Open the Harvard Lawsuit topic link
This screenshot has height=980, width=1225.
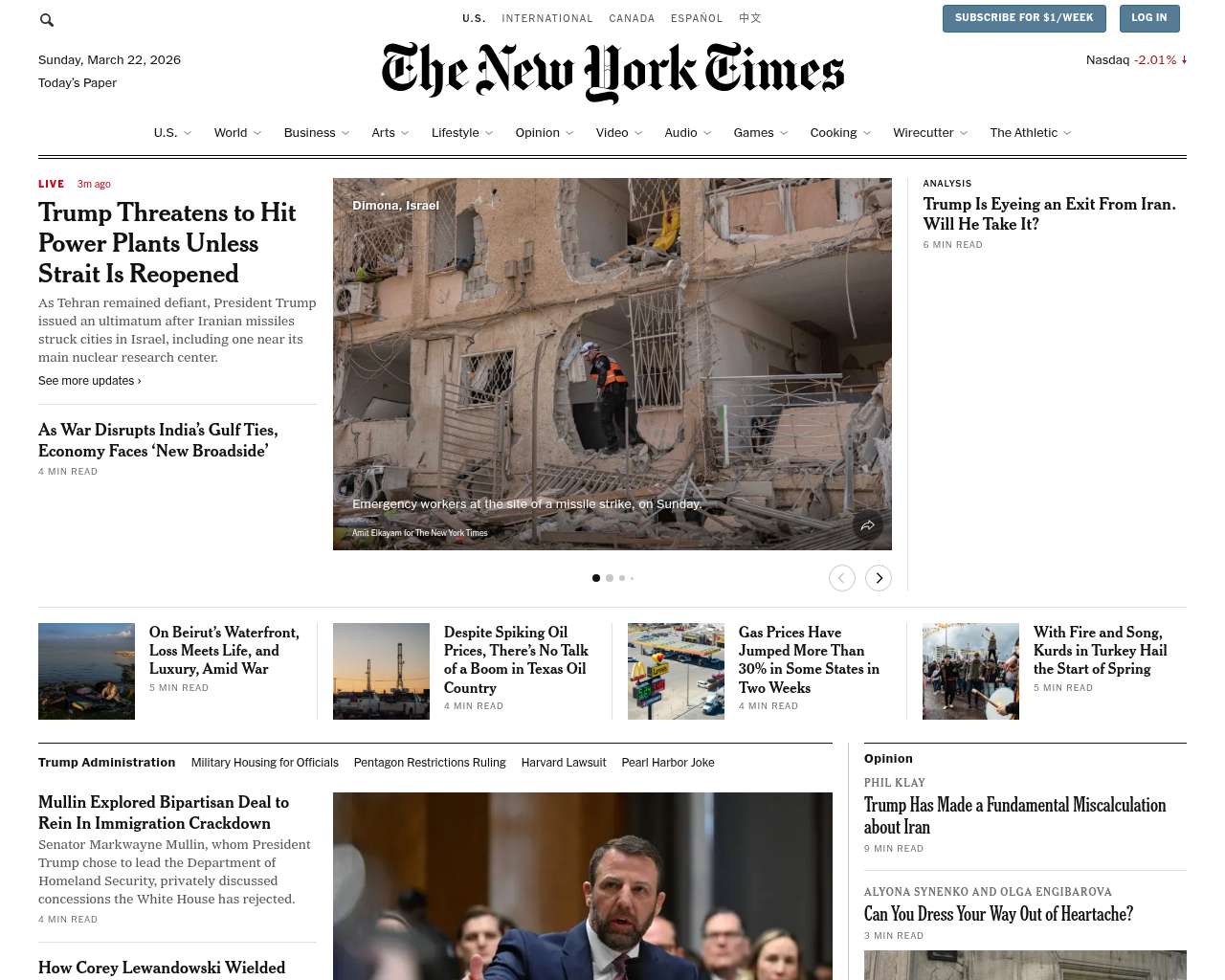coord(564,763)
